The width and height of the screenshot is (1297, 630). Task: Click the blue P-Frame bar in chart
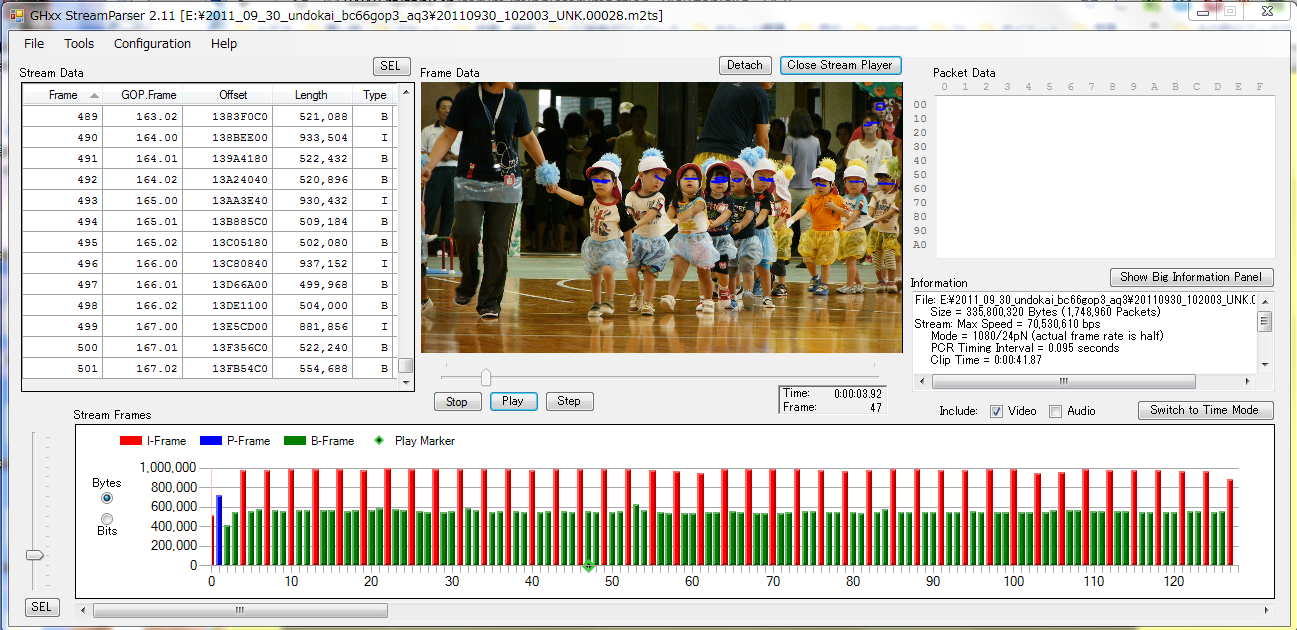click(x=219, y=529)
